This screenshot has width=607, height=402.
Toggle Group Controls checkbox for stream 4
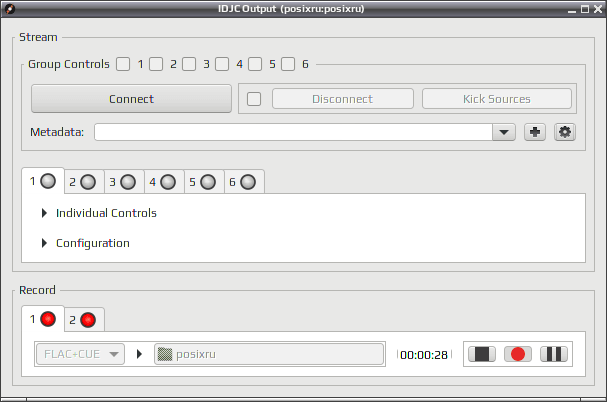tap(222, 64)
